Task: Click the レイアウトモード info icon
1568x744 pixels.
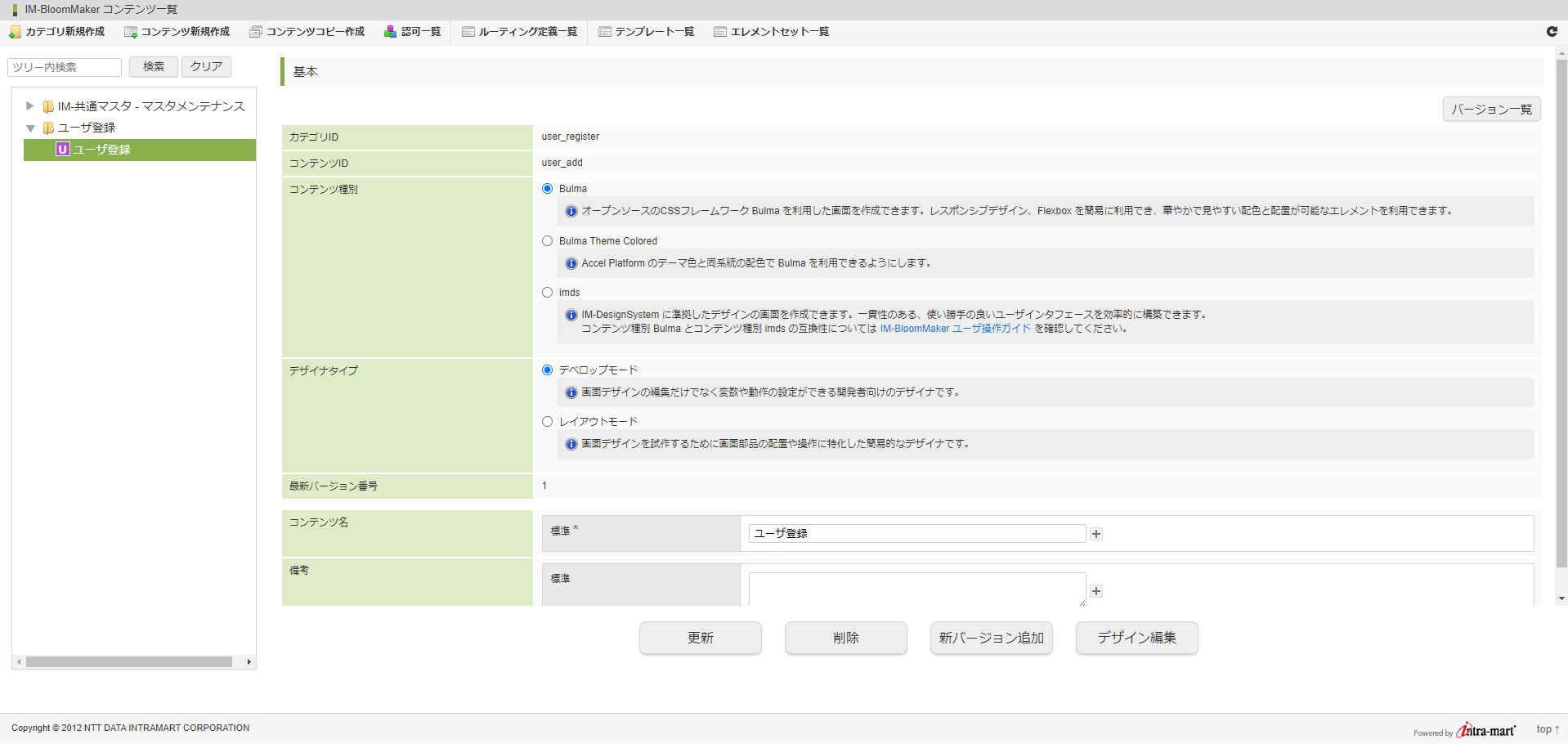Action: (x=571, y=444)
